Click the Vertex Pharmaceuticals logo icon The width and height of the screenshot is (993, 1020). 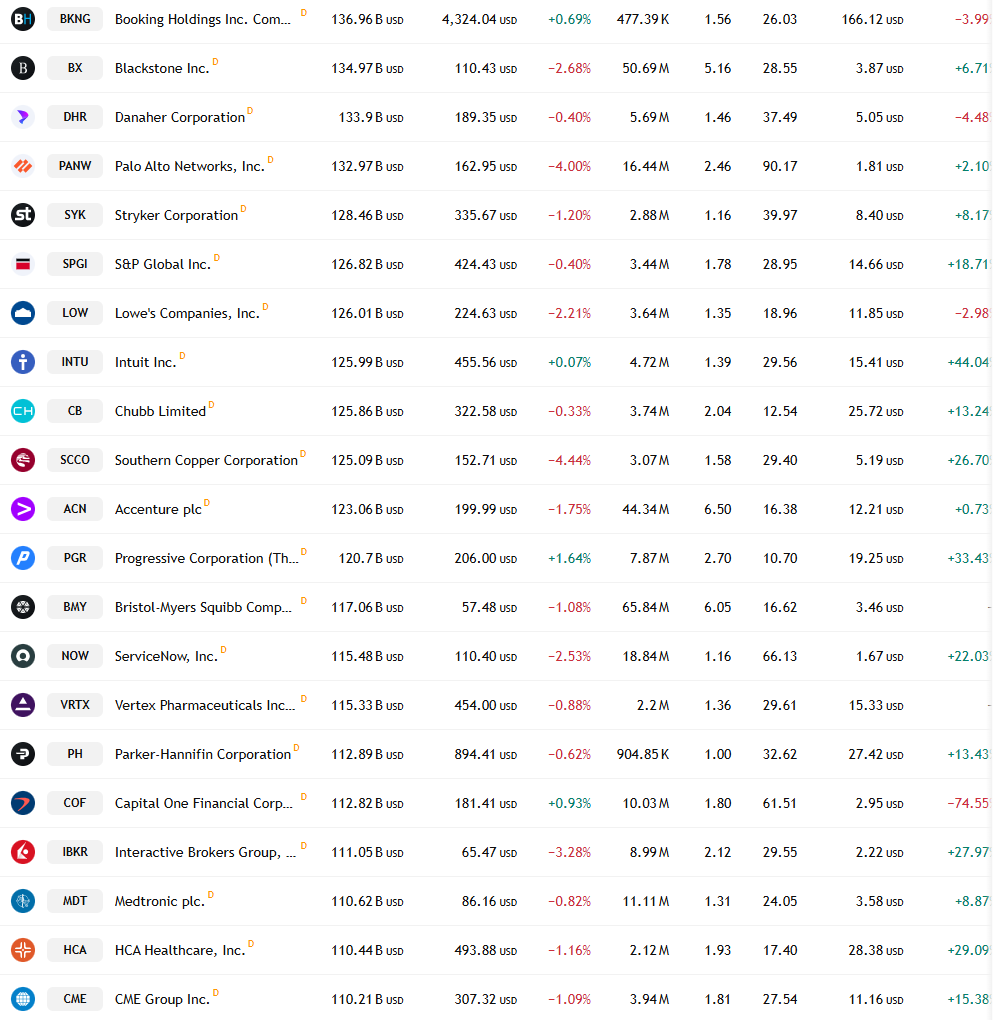tap(23, 705)
